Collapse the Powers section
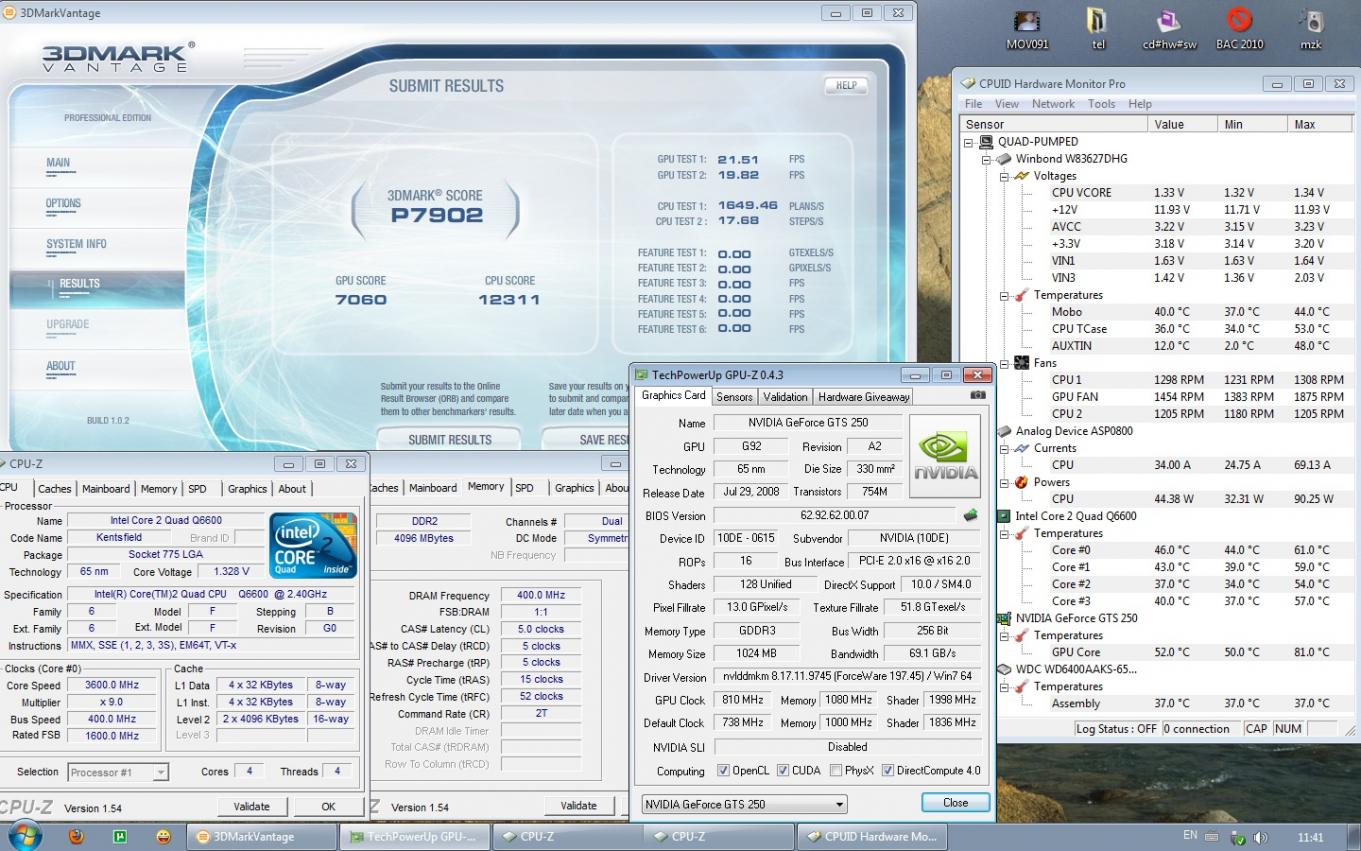Image resolution: width=1361 pixels, height=851 pixels. click(x=1004, y=482)
